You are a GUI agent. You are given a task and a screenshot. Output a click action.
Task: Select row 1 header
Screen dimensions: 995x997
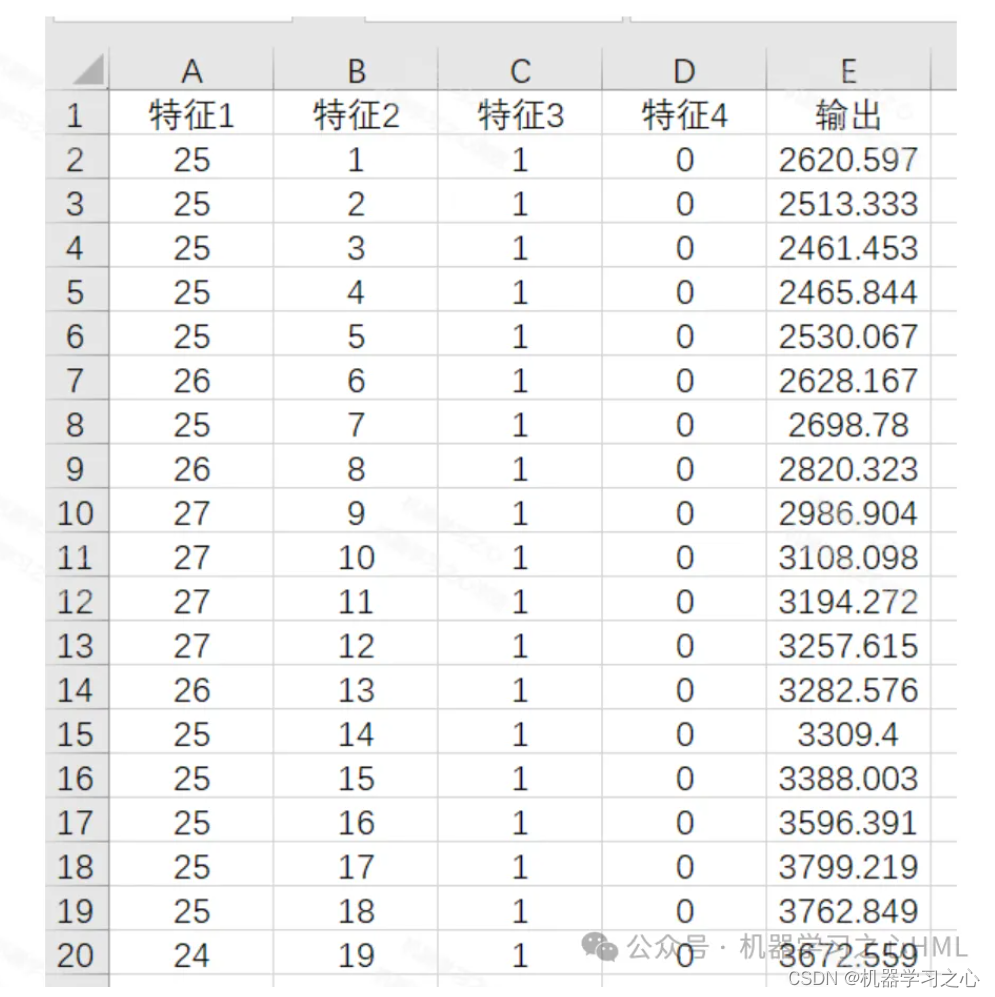click(x=76, y=115)
